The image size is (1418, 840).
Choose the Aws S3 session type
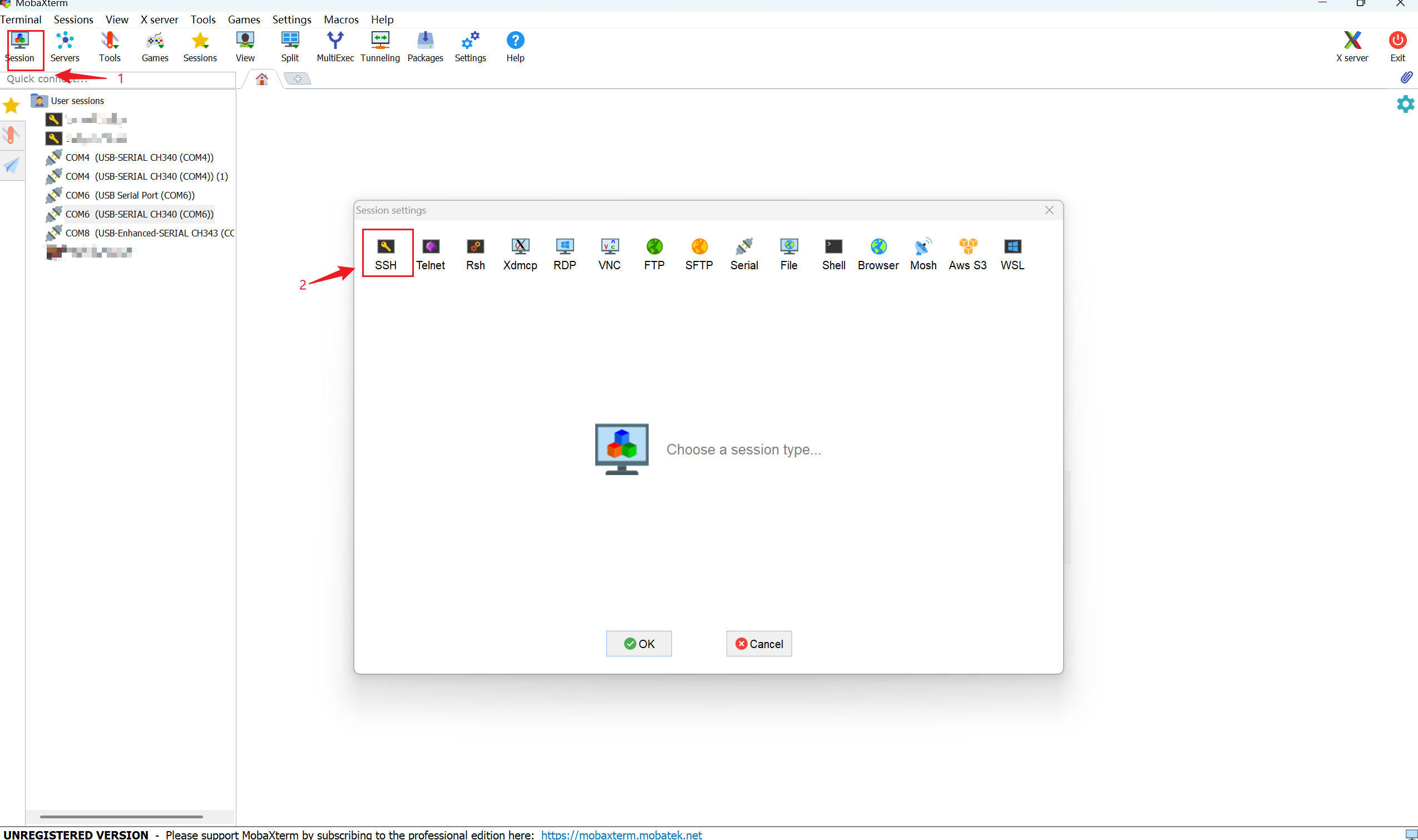967,253
